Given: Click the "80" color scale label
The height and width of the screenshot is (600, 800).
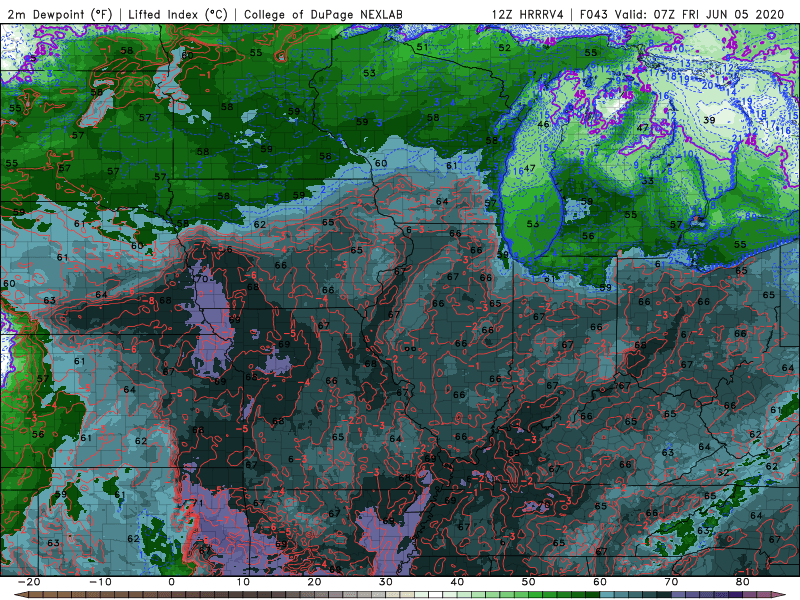Looking at the screenshot, I should pos(743,582).
